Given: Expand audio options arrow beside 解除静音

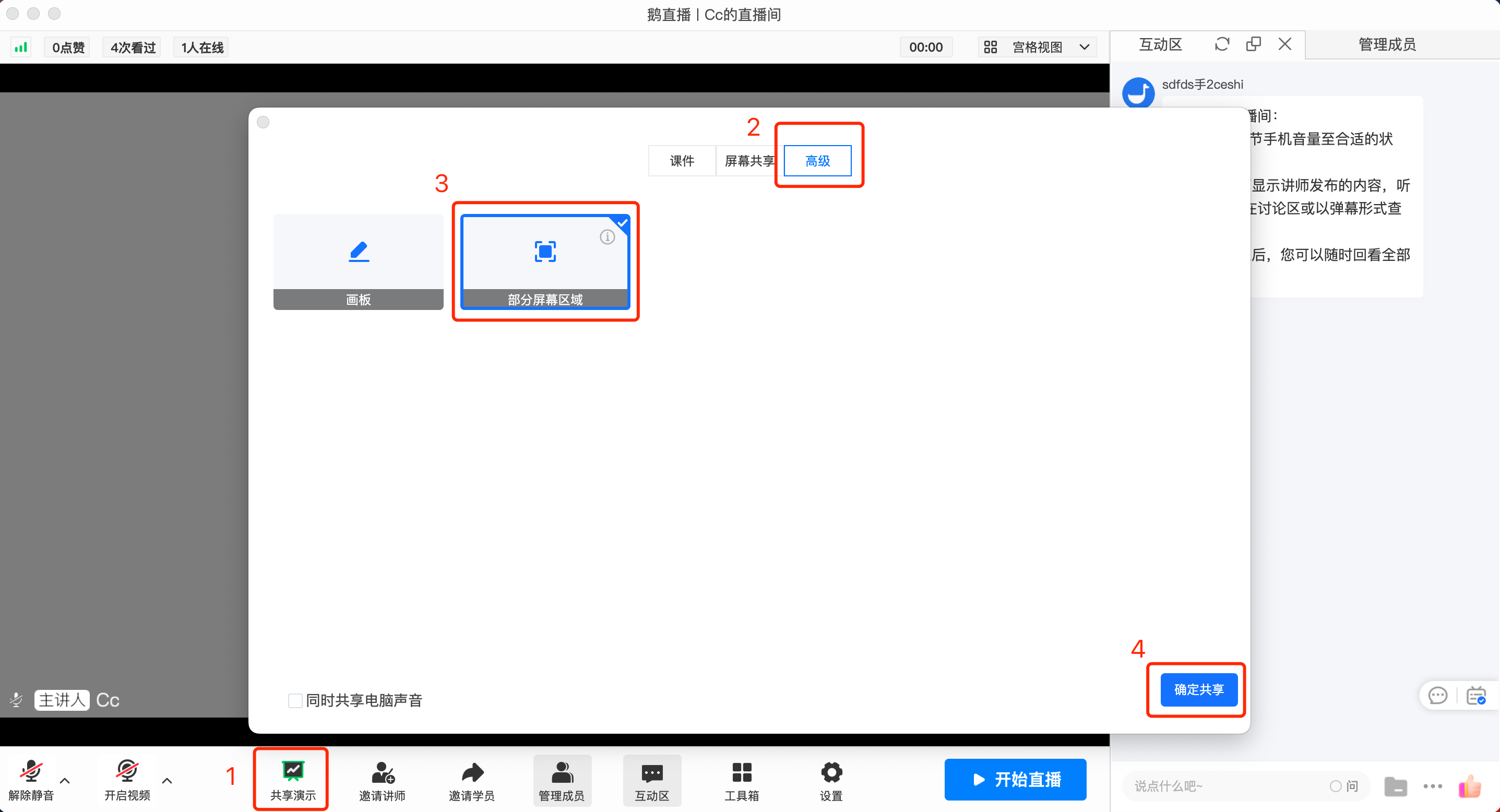Looking at the screenshot, I should click(65, 781).
